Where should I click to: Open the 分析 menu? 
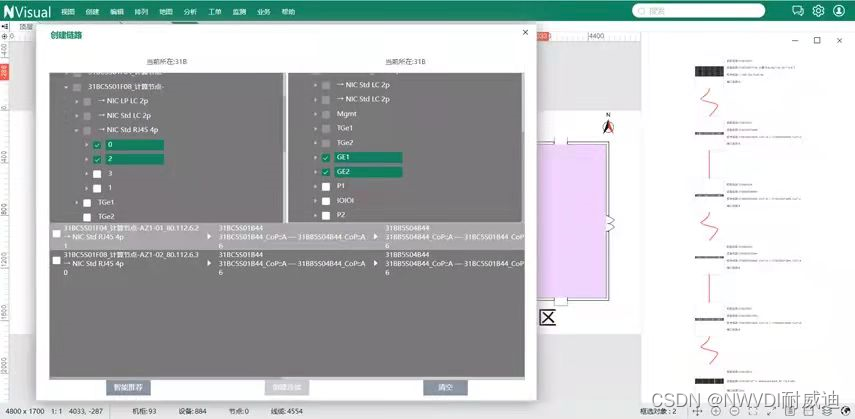click(190, 11)
